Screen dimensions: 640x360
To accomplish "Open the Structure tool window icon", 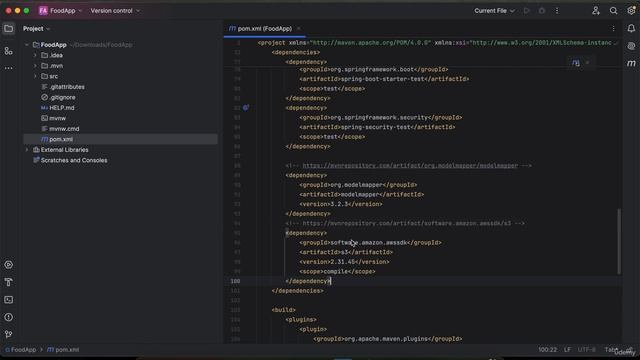I will 9,51.
